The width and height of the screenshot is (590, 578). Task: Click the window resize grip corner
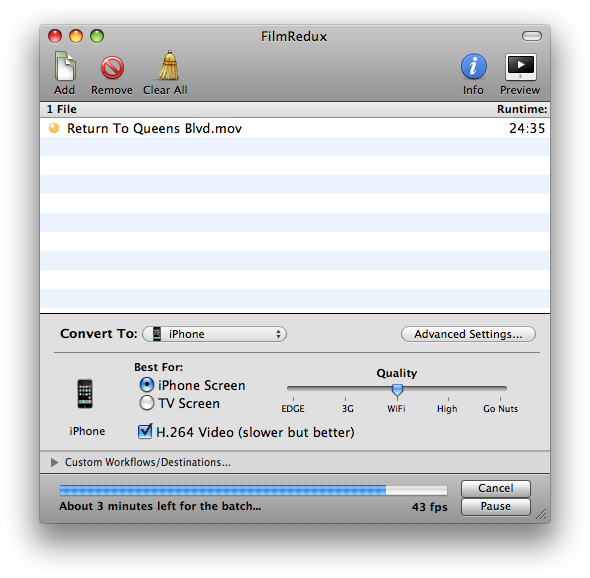click(541, 514)
